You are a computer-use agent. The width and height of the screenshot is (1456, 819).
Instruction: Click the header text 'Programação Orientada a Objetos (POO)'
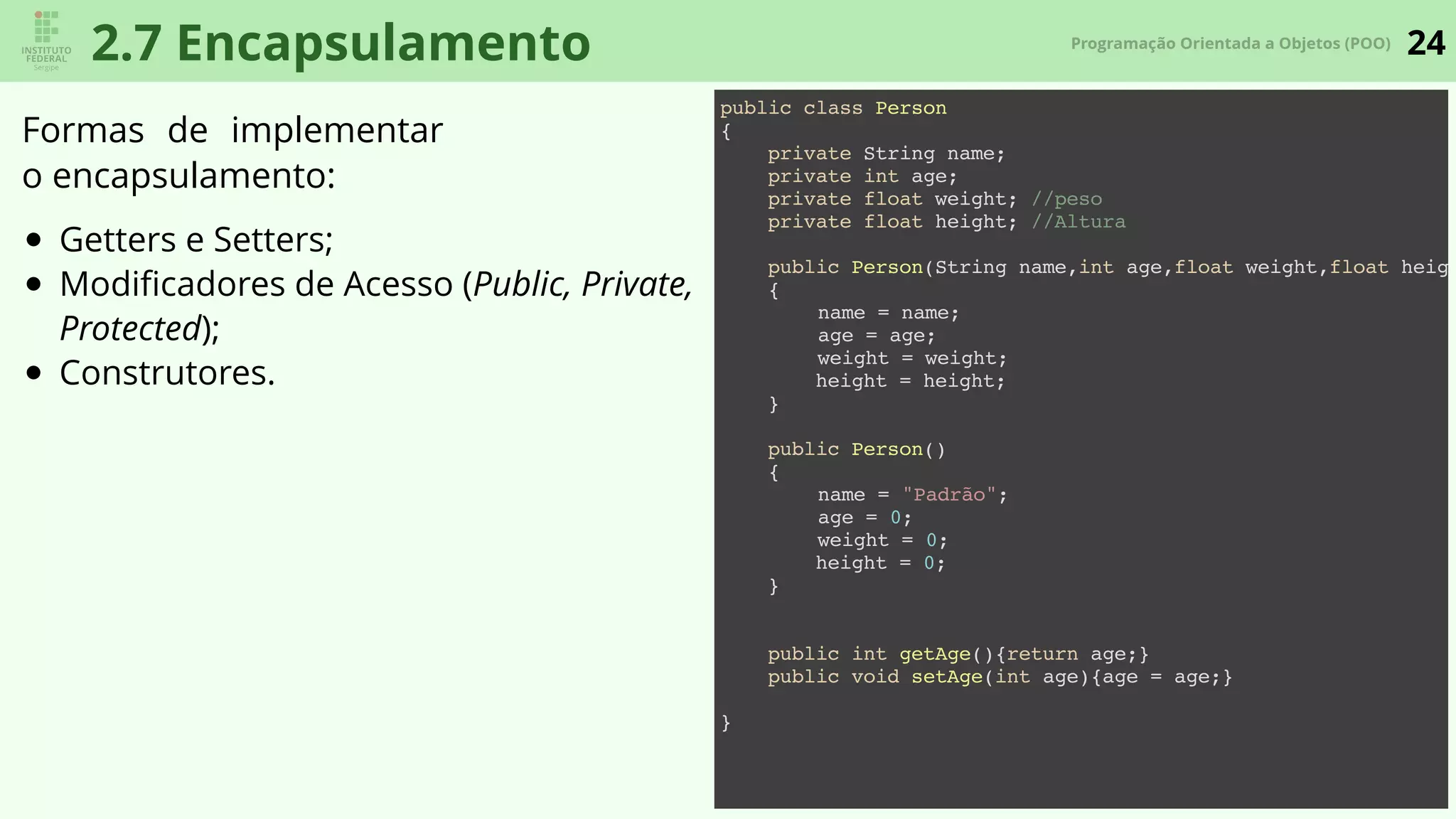pos(1231,43)
